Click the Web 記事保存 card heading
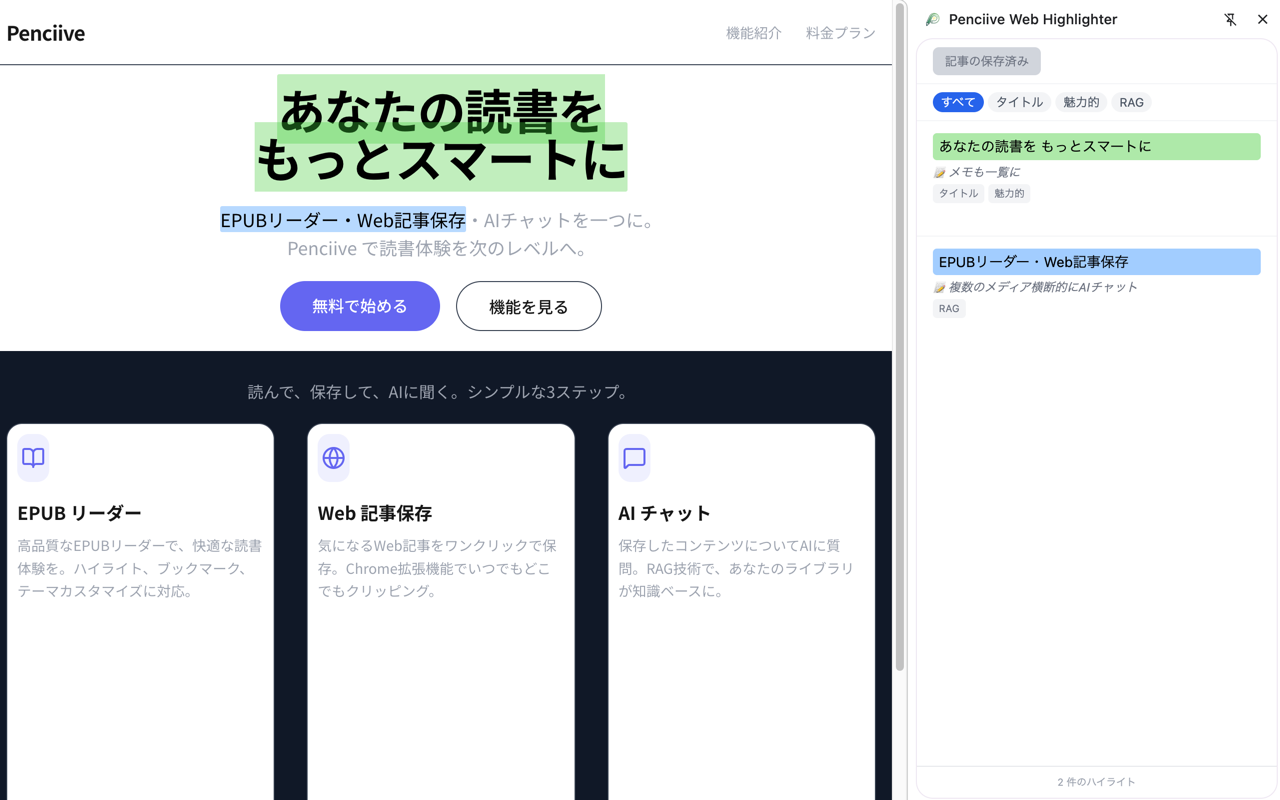Screen dimensions: 1280x800 pos(375,513)
